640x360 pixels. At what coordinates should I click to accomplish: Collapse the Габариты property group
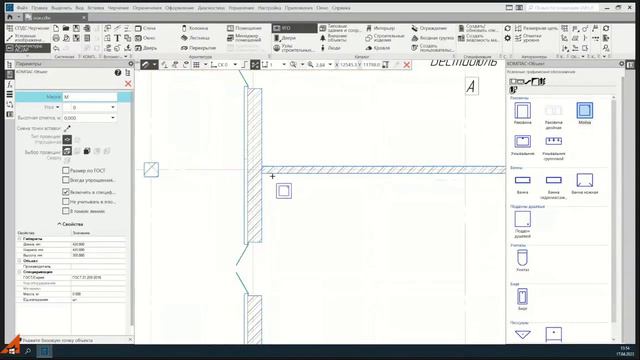pyautogui.click(x=19, y=239)
